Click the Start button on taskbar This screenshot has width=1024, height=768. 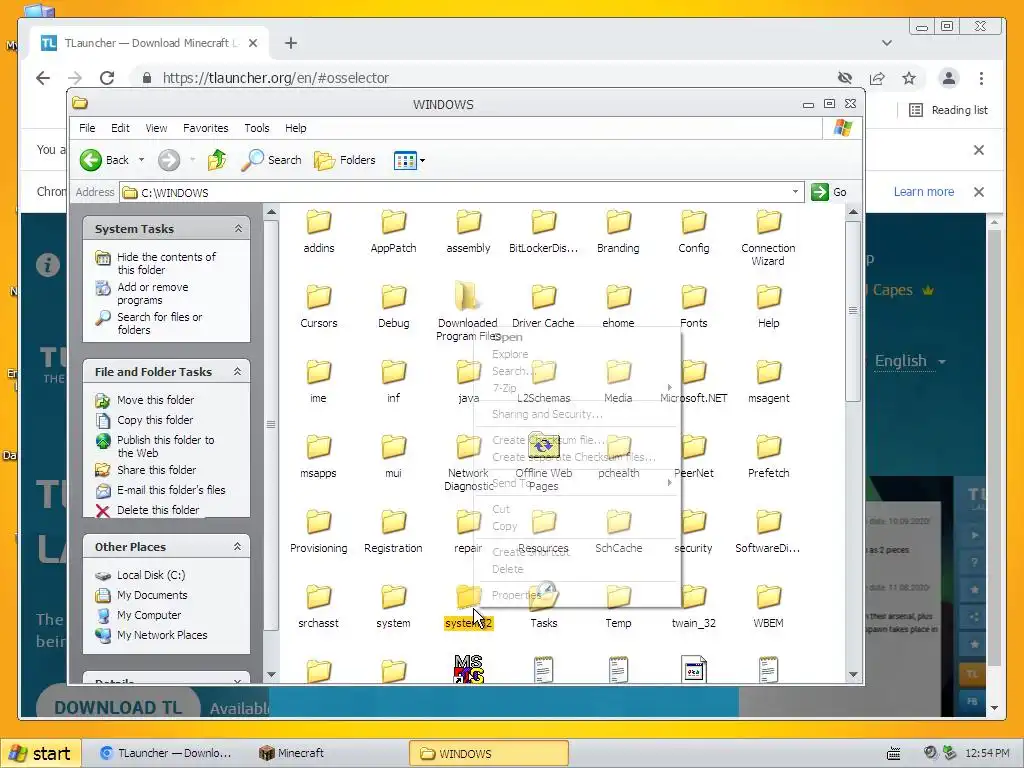click(x=41, y=754)
